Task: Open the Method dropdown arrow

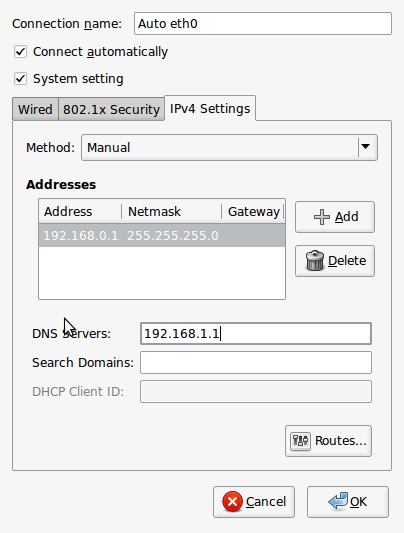Action: pyautogui.click(x=366, y=147)
